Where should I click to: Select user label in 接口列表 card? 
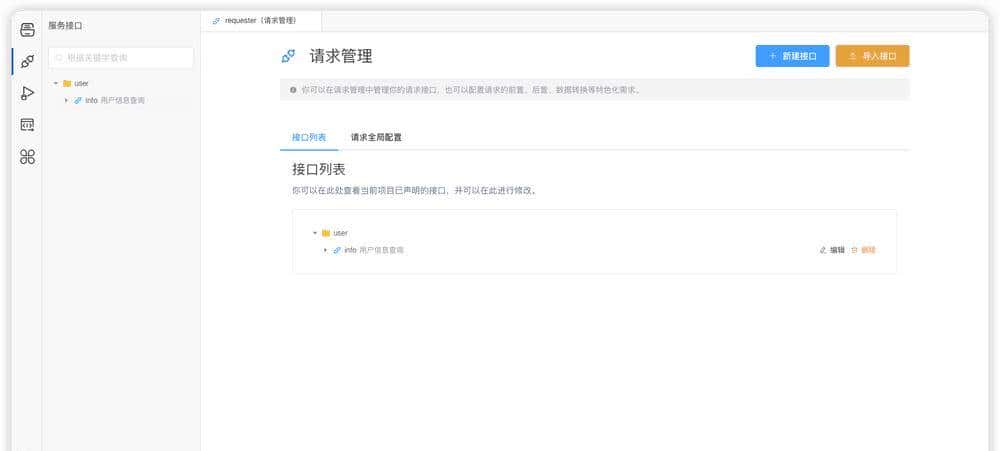pos(341,233)
